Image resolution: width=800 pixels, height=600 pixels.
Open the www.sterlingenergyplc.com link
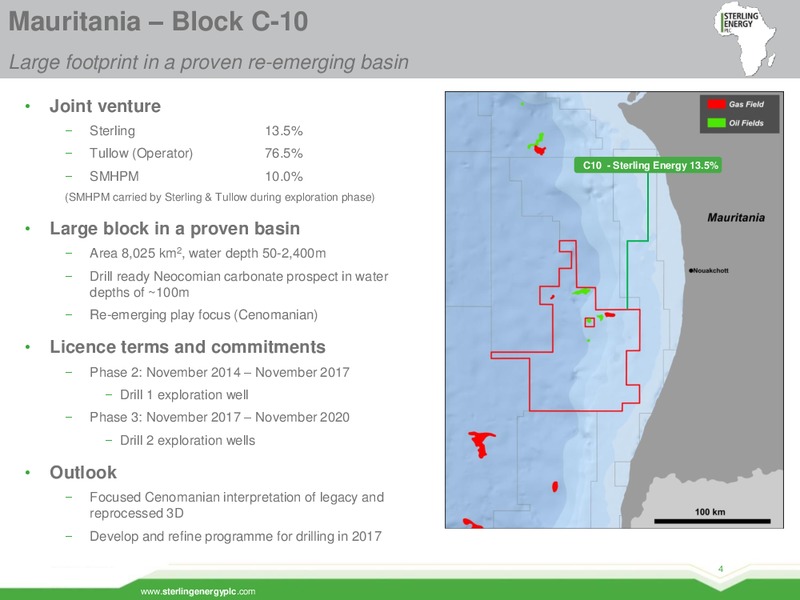point(198,592)
